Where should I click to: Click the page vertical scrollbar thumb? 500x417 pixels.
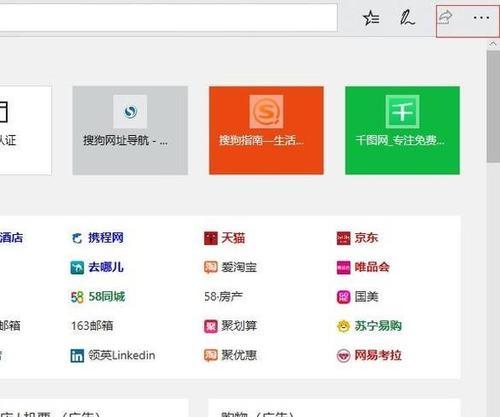[x=493, y=107]
